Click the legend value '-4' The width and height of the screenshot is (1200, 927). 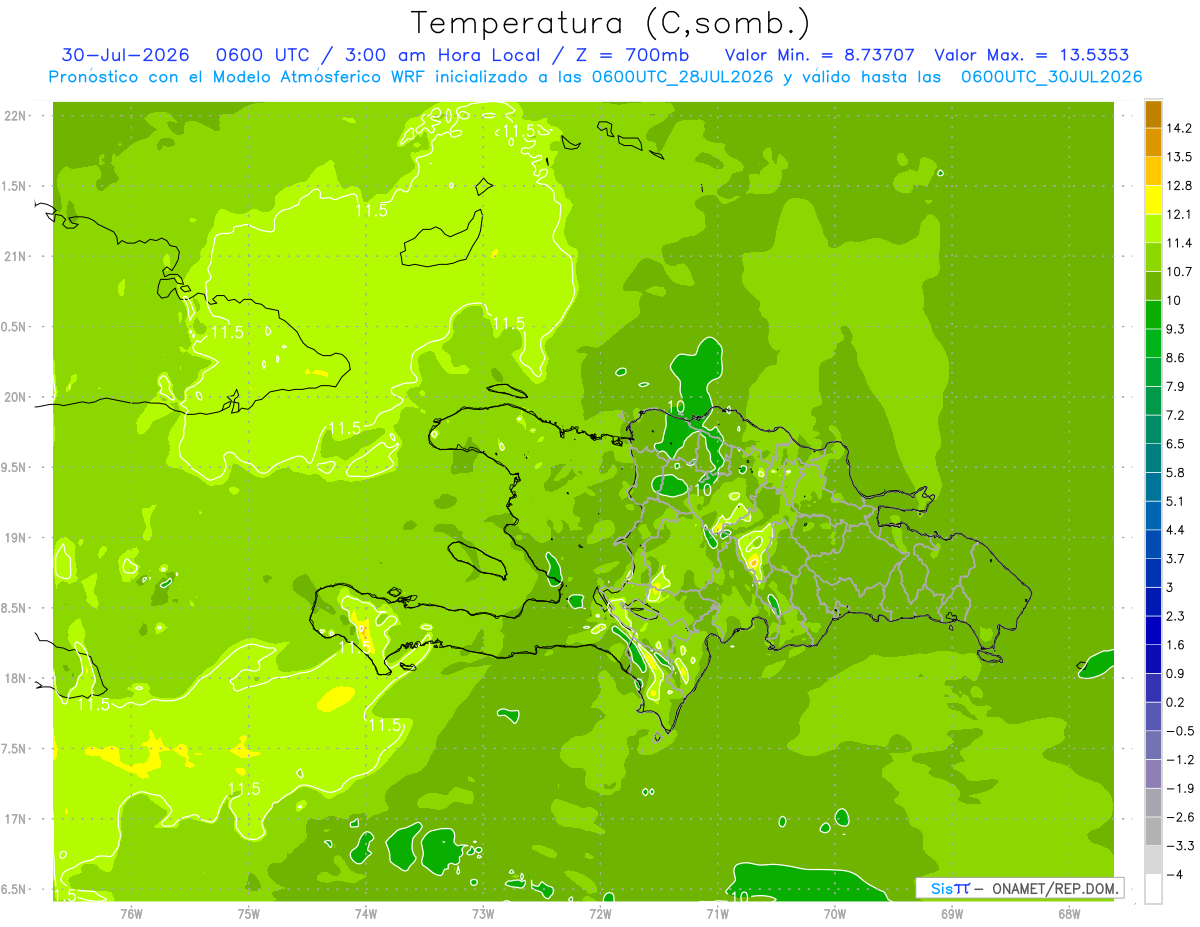click(x=1175, y=874)
